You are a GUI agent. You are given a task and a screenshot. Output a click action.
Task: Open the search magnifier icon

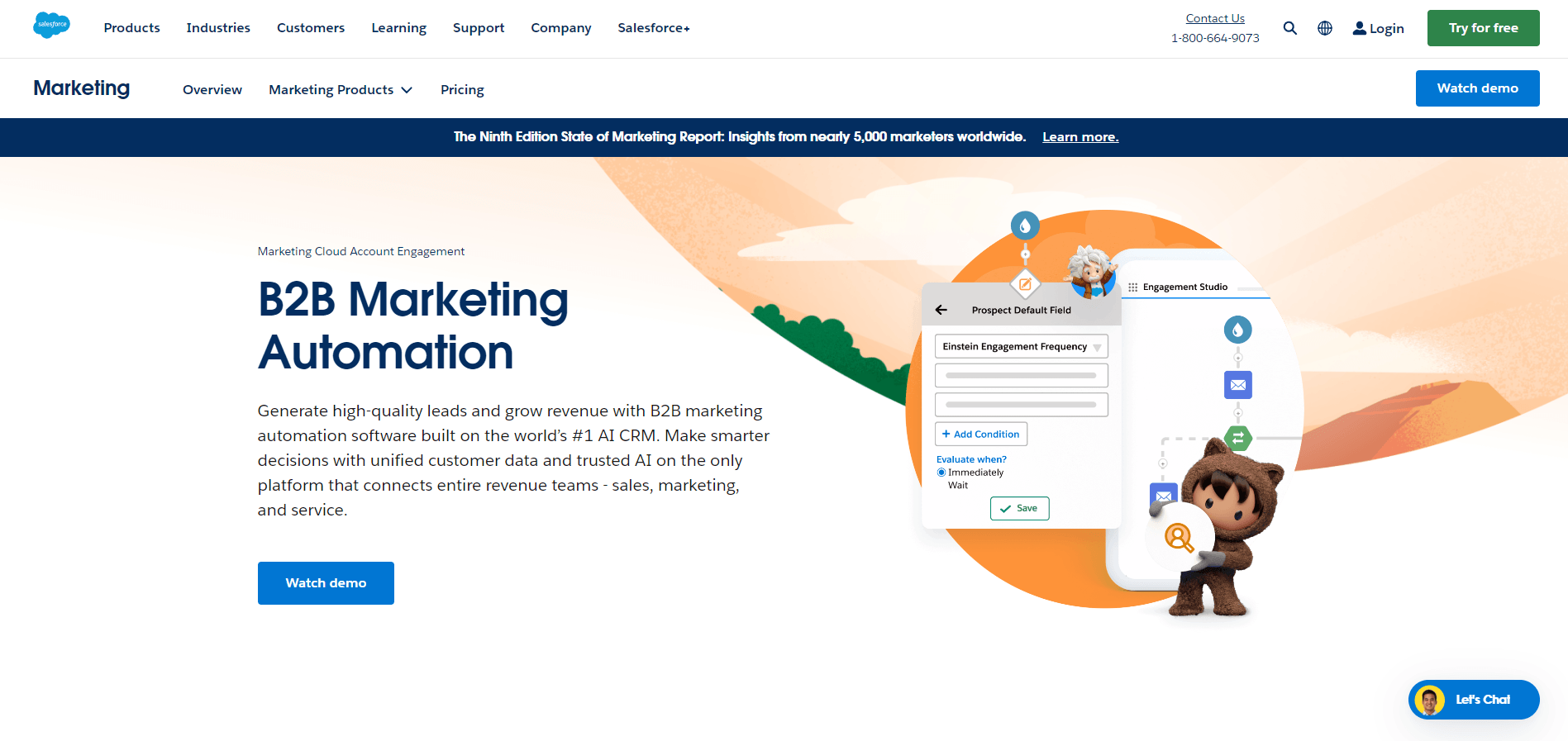tap(1289, 28)
